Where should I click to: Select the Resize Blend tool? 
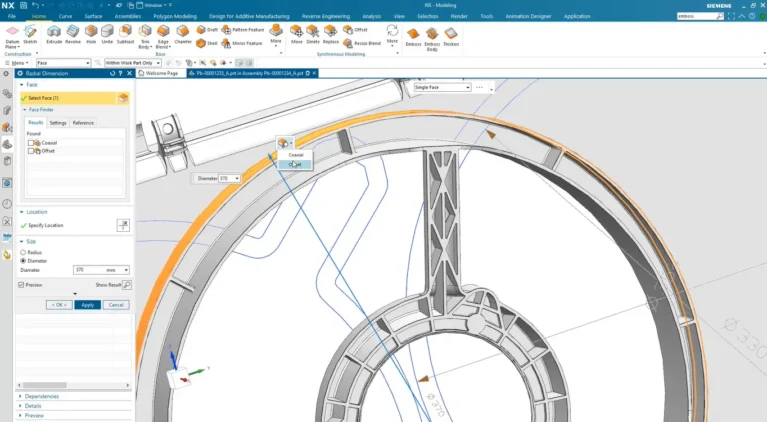click(362, 44)
